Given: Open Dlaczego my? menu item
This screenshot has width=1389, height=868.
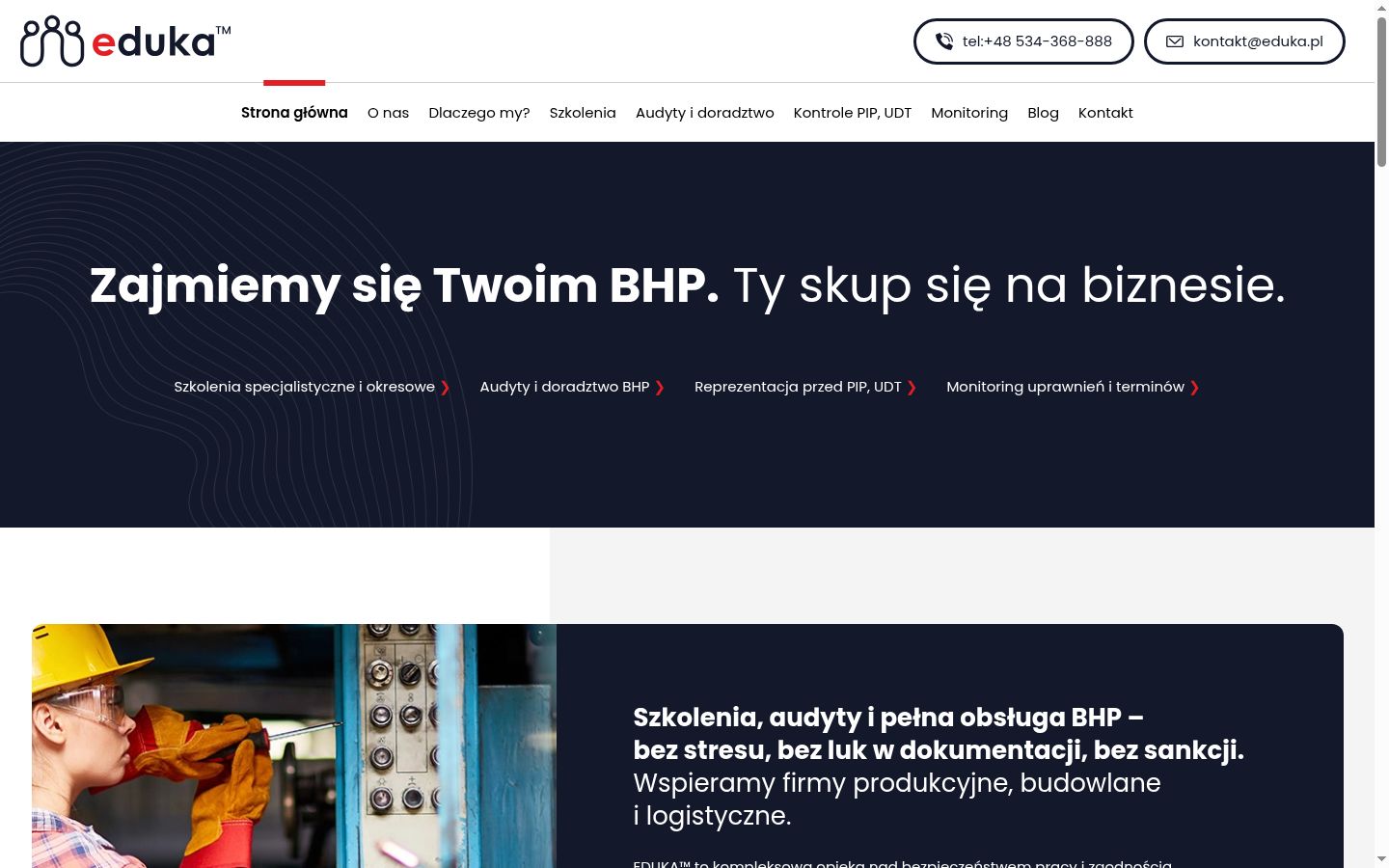Looking at the screenshot, I should pyautogui.click(x=479, y=113).
